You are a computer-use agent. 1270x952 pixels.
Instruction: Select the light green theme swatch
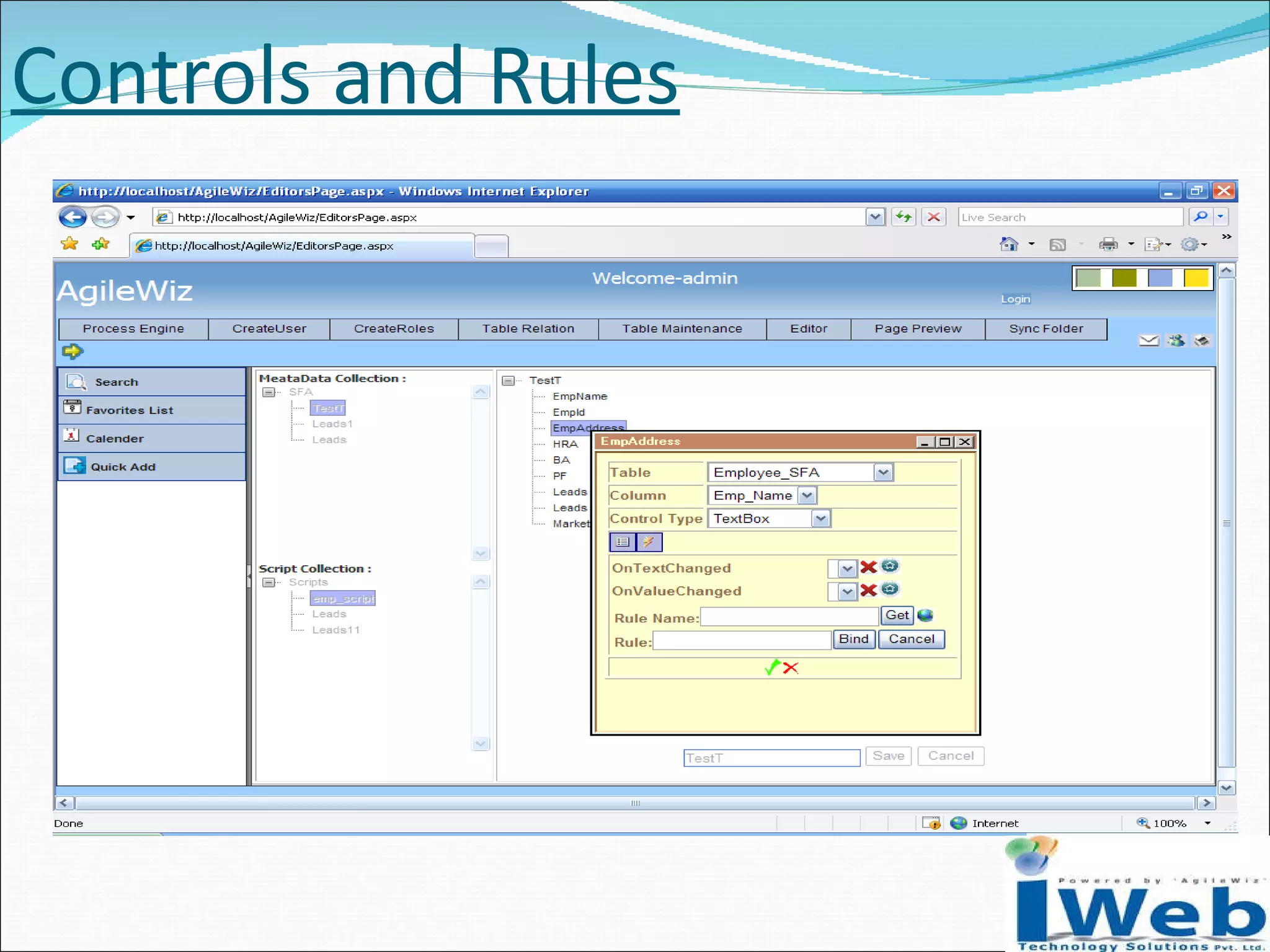[1088, 278]
